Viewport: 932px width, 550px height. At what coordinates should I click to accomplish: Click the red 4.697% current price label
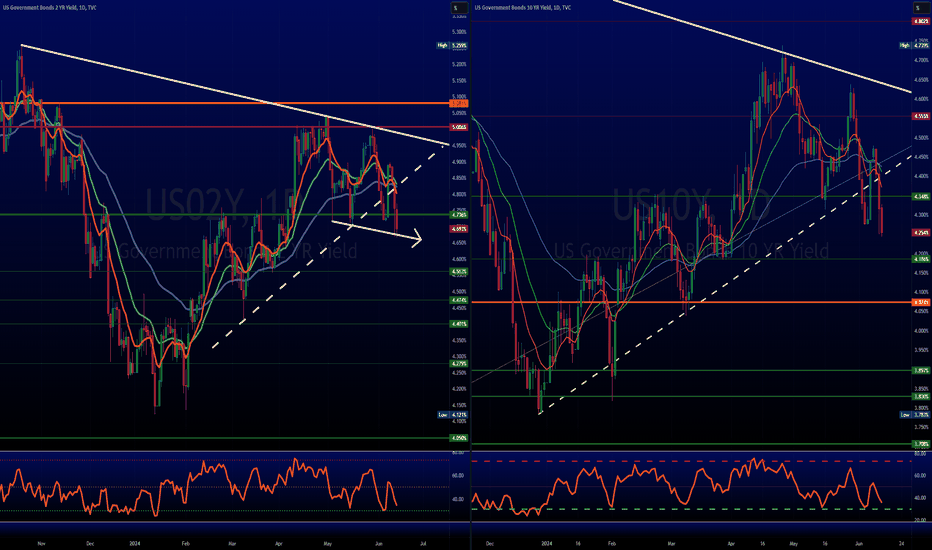click(459, 229)
